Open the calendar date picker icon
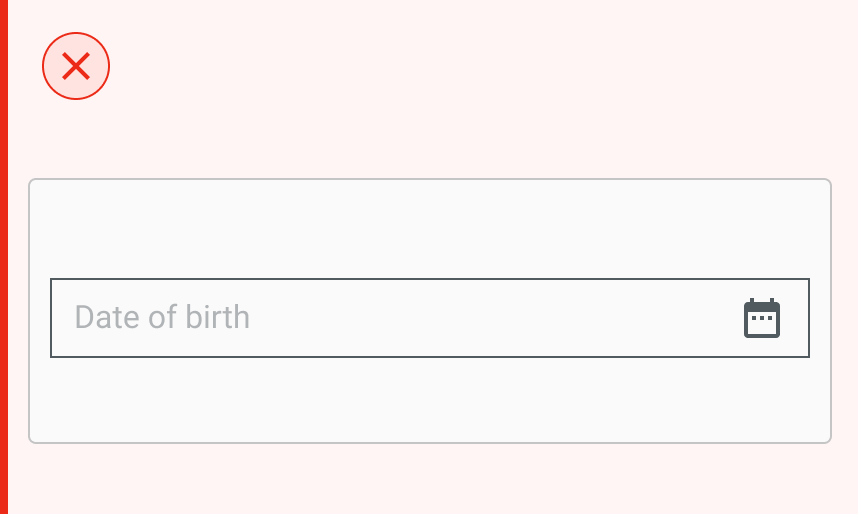Viewport: 858px width, 514px height. pyautogui.click(x=762, y=318)
